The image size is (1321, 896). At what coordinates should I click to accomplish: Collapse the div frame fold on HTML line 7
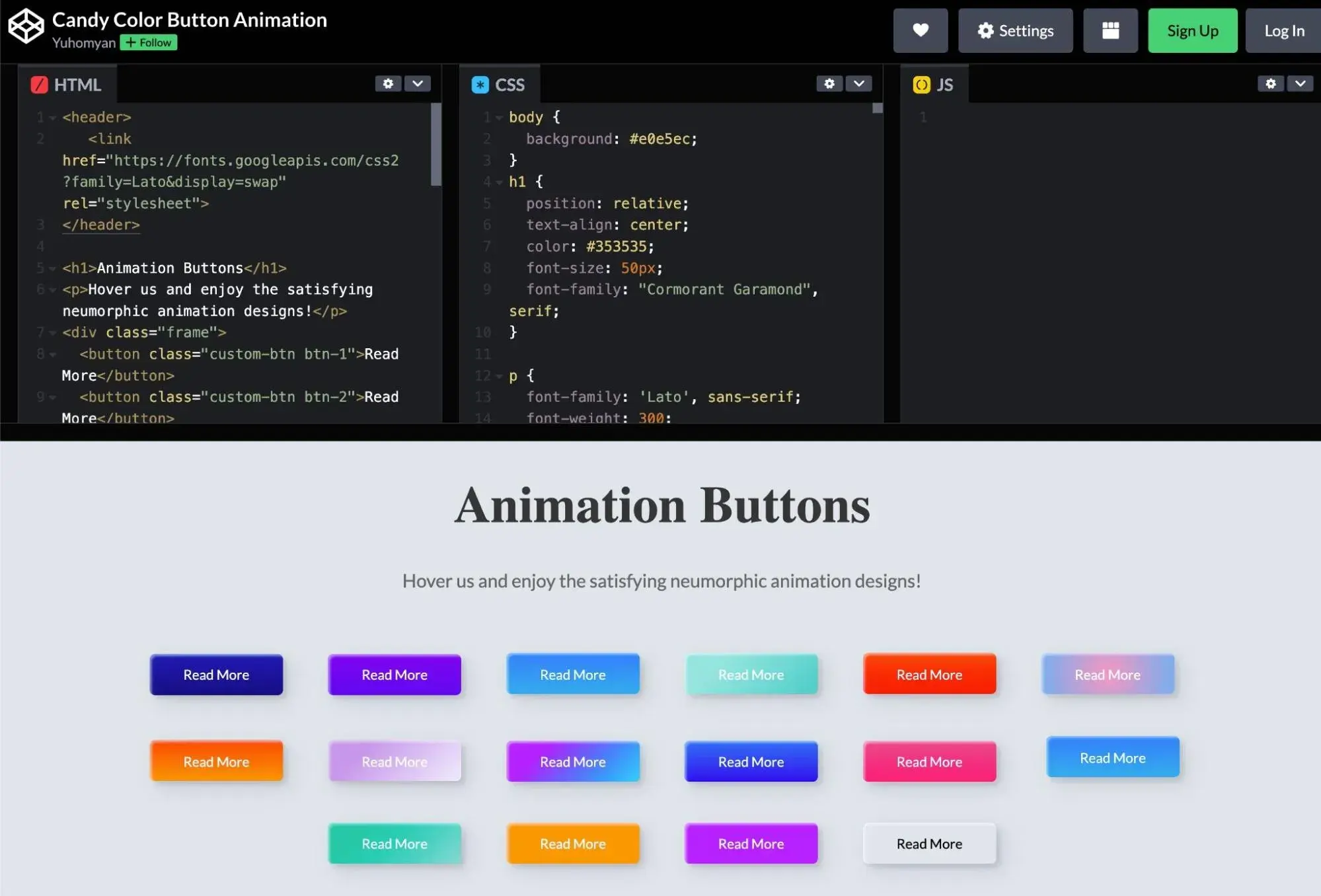pyautogui.click(x=52, y=333)
